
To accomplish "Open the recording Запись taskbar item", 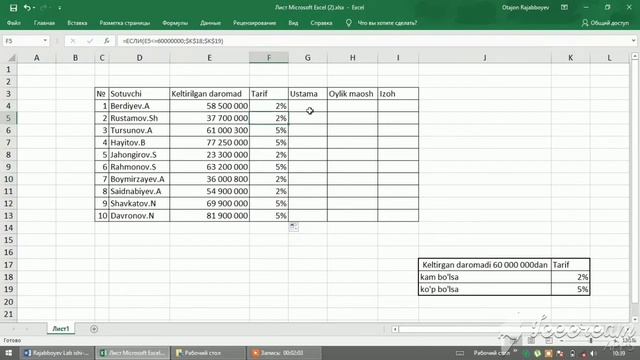I will click(x=284, y=353).
